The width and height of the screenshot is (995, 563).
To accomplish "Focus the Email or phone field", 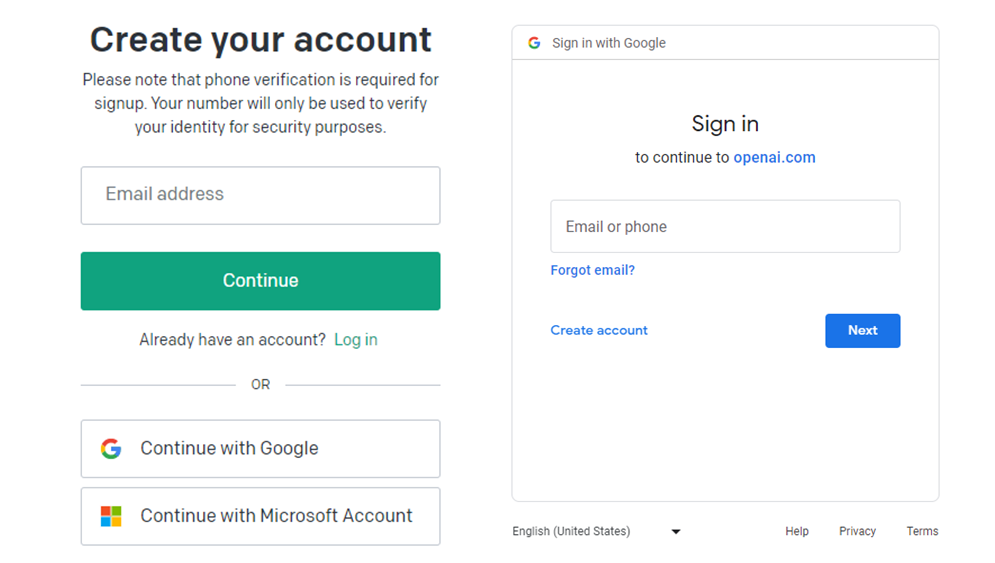I will [x=725, y=227].
